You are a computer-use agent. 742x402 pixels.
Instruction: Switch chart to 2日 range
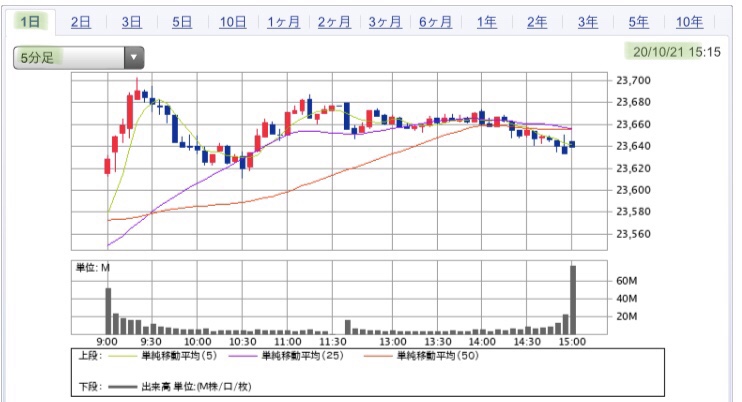tap(80, 22)
